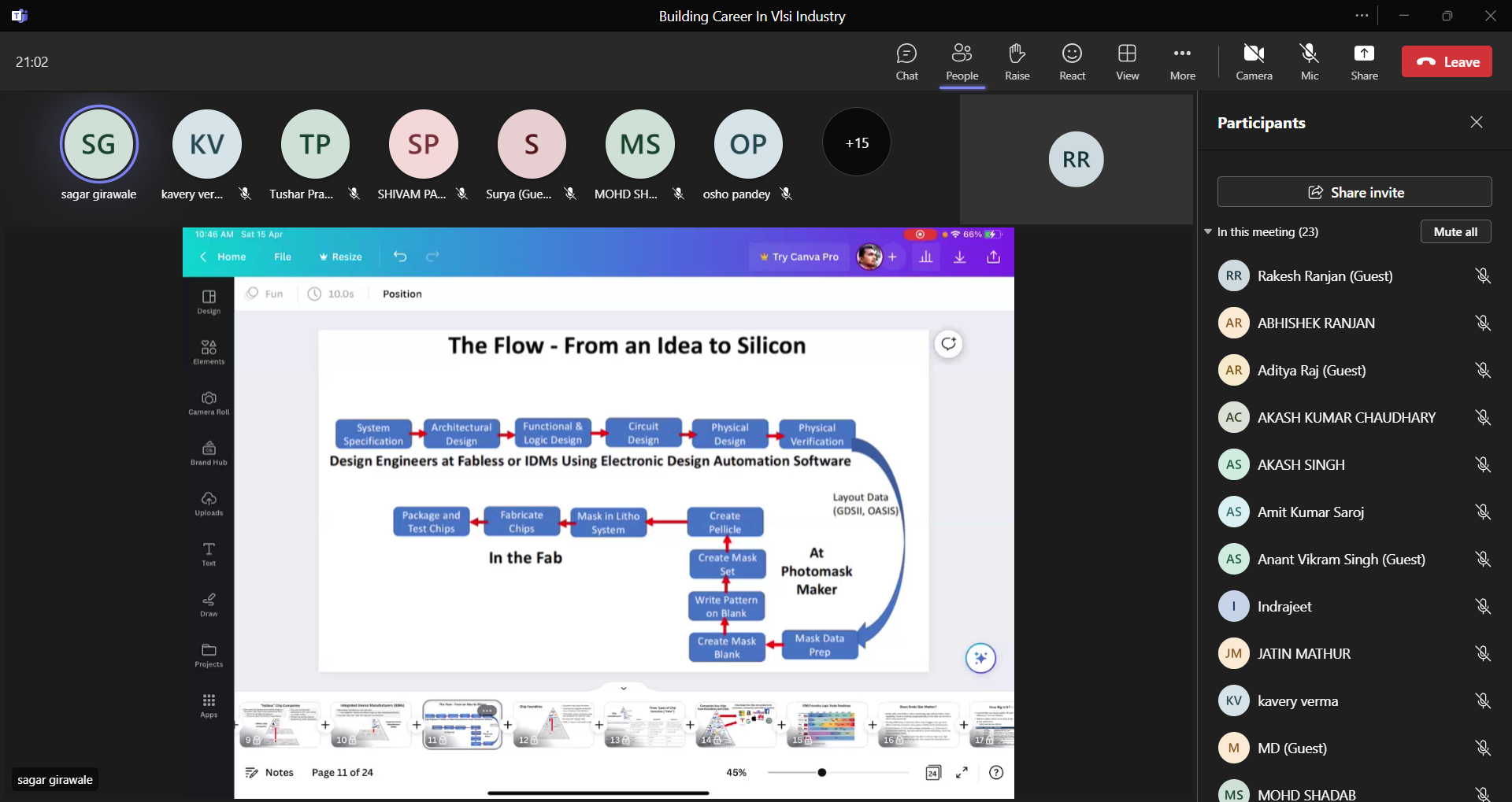The image size is (1512, 802).
Task: Leave the meeting
Action: point(1447,62)
